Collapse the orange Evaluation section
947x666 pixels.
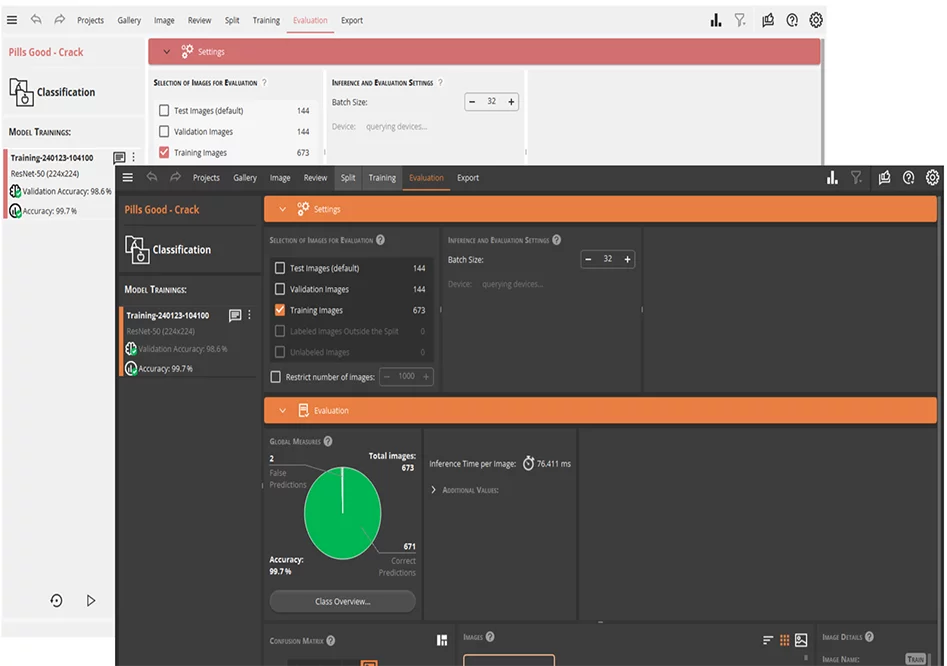coord(282,411)
